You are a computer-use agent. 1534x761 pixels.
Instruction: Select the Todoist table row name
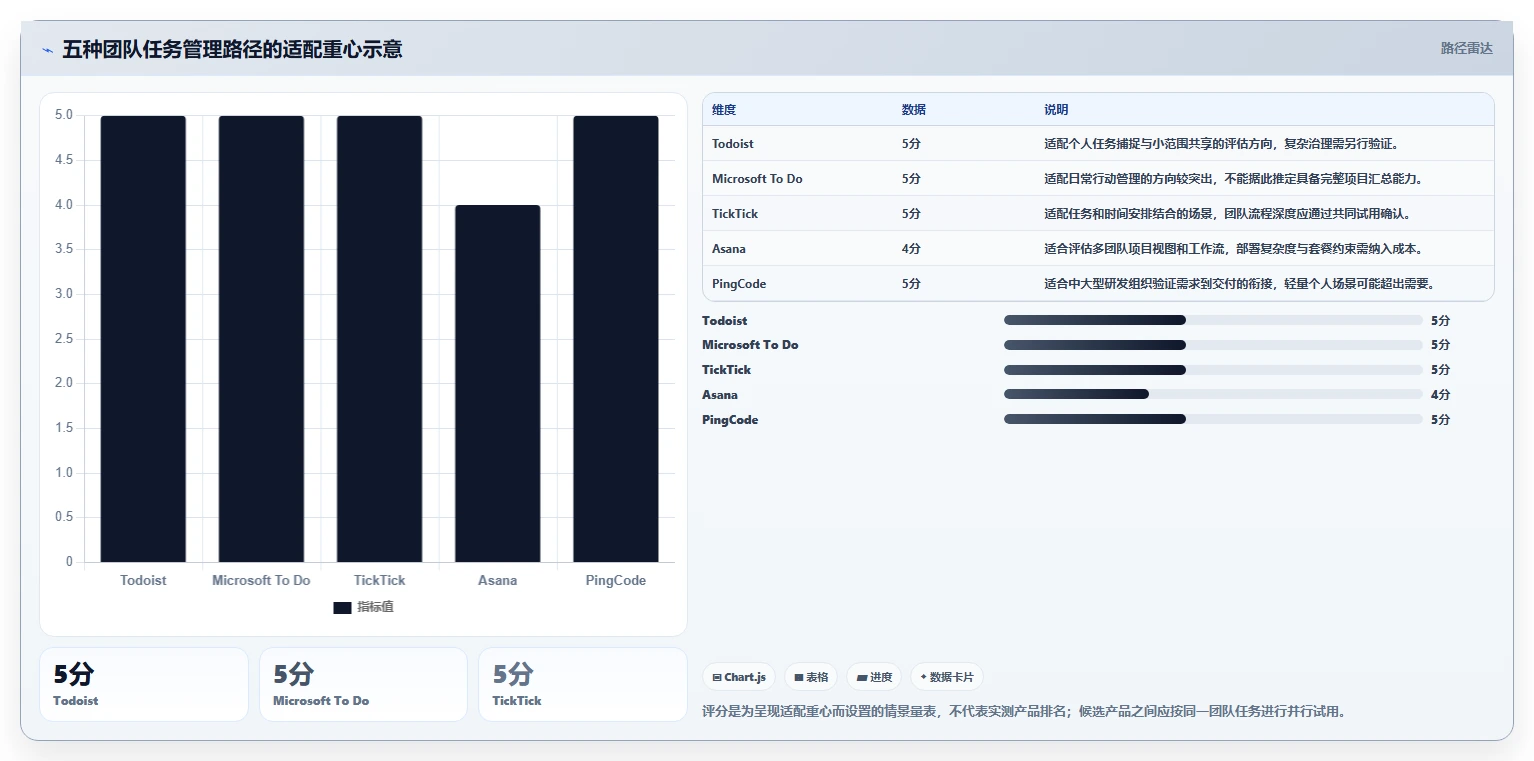(x=733, y=144)
